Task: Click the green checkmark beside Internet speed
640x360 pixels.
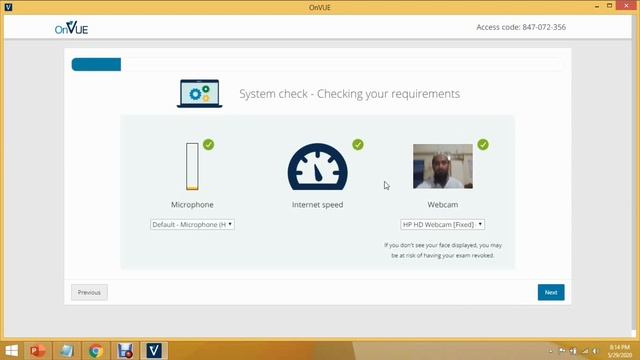Action: (x=358, y=144)
